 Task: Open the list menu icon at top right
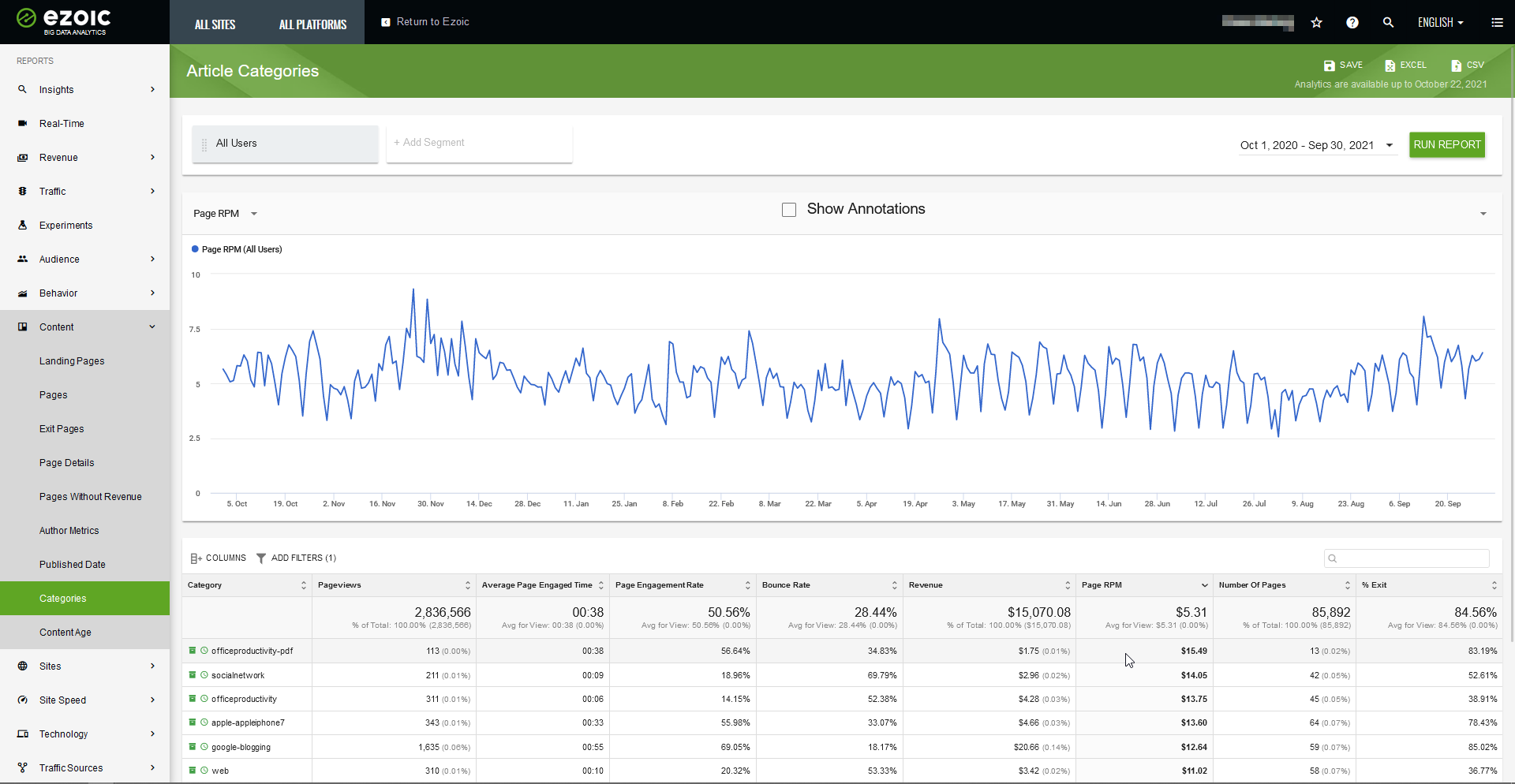point(1497,23)
